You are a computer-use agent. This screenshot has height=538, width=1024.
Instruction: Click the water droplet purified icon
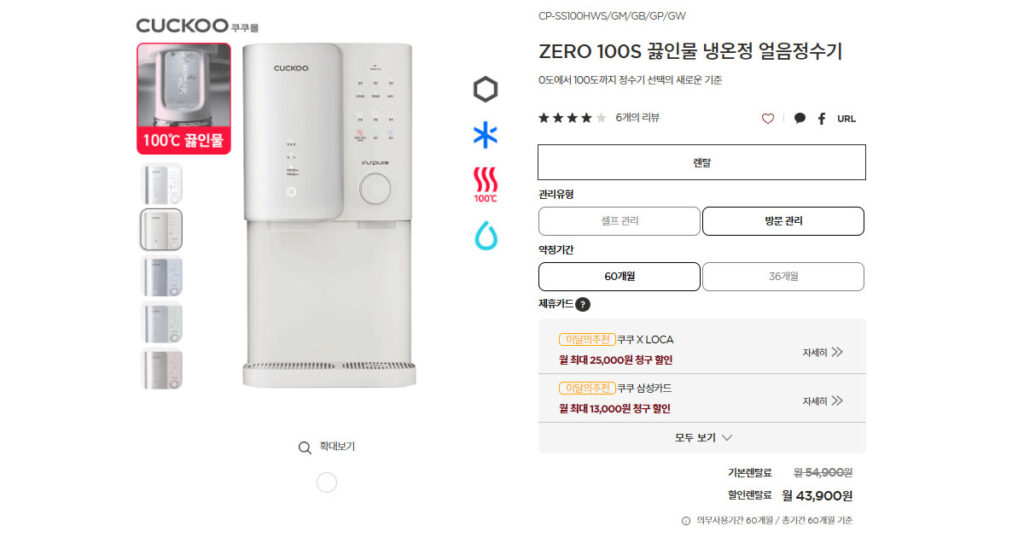pos(486,236)
